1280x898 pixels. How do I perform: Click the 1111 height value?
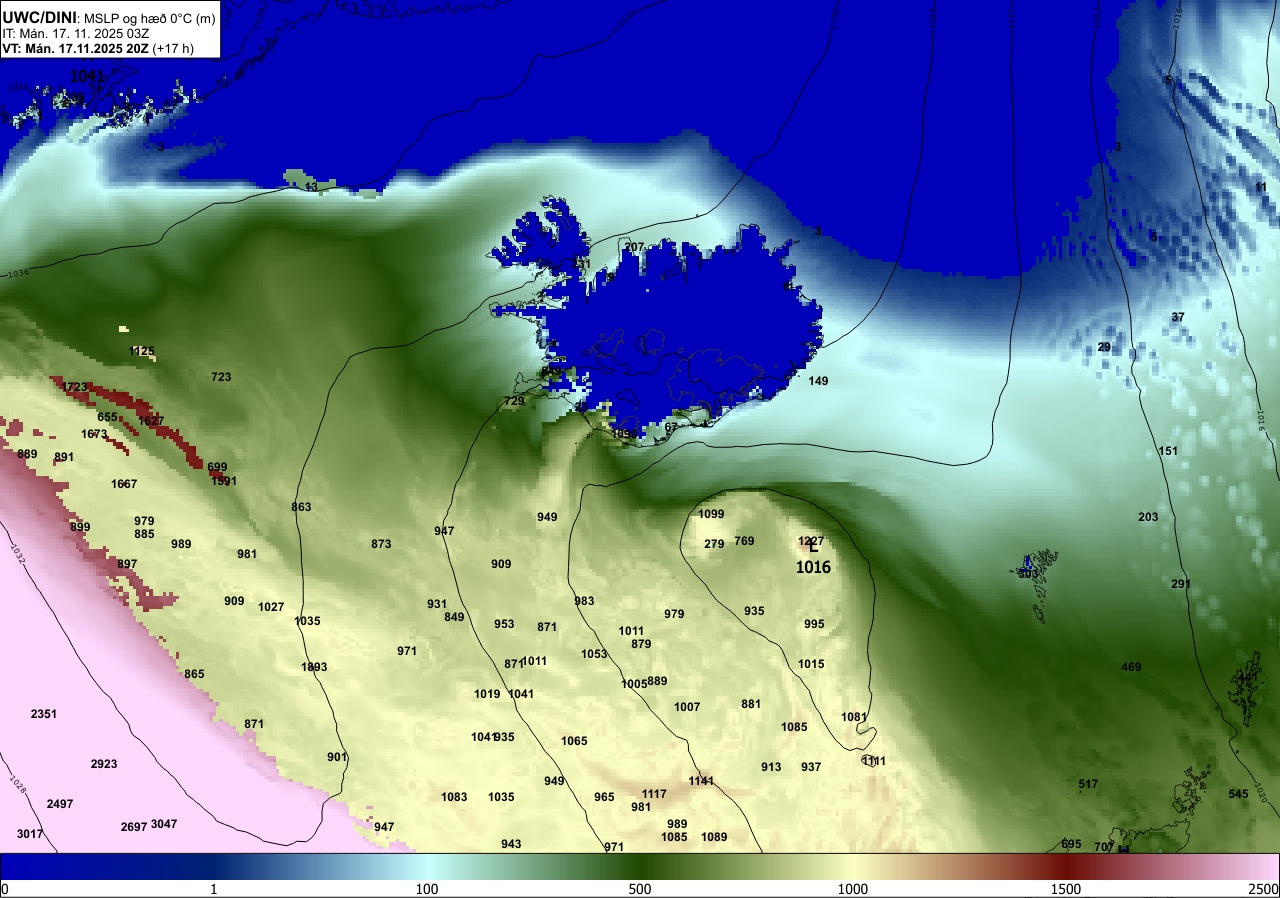click(874, 761)
